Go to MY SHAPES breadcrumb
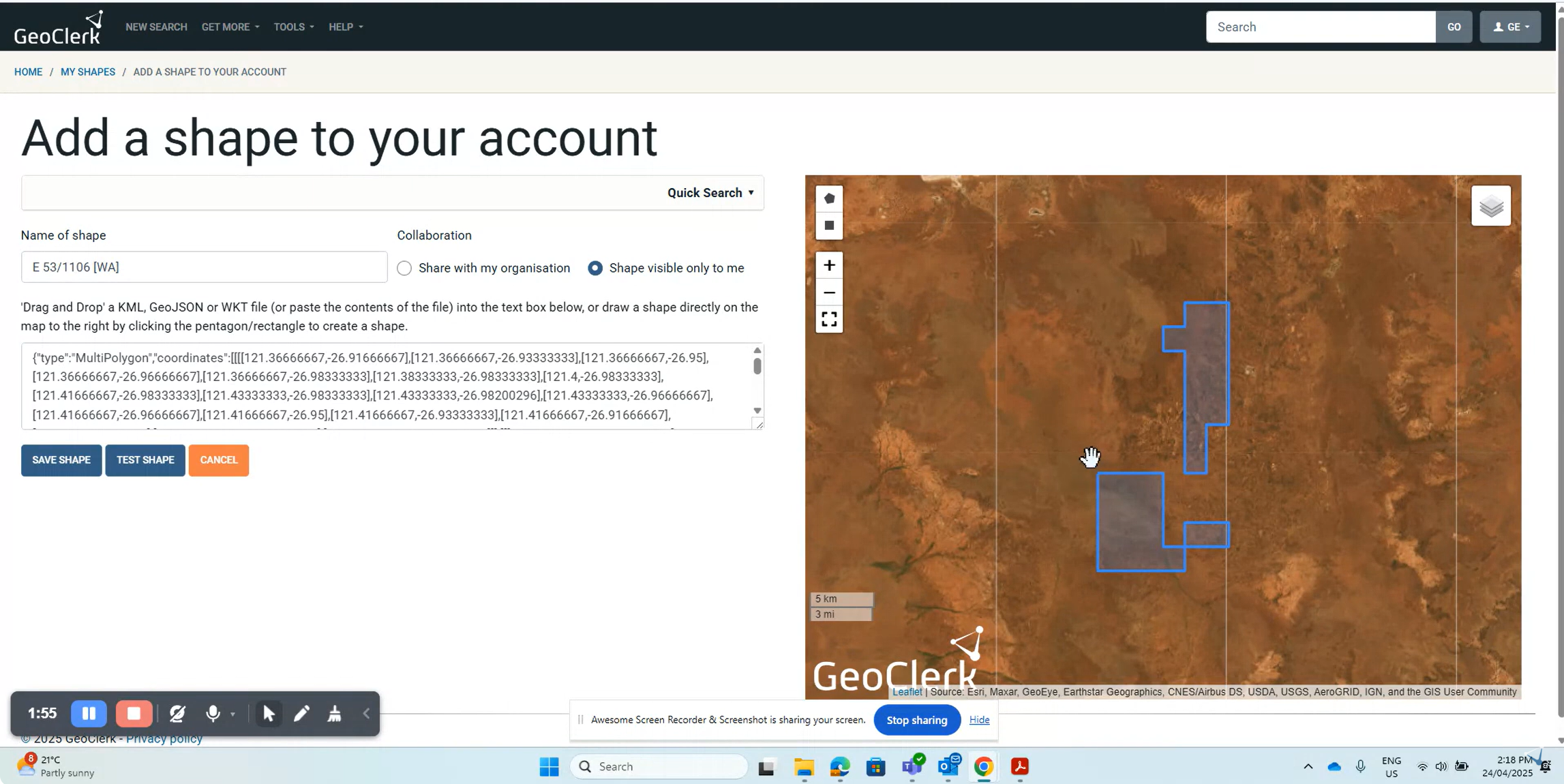 coord(88,72)
